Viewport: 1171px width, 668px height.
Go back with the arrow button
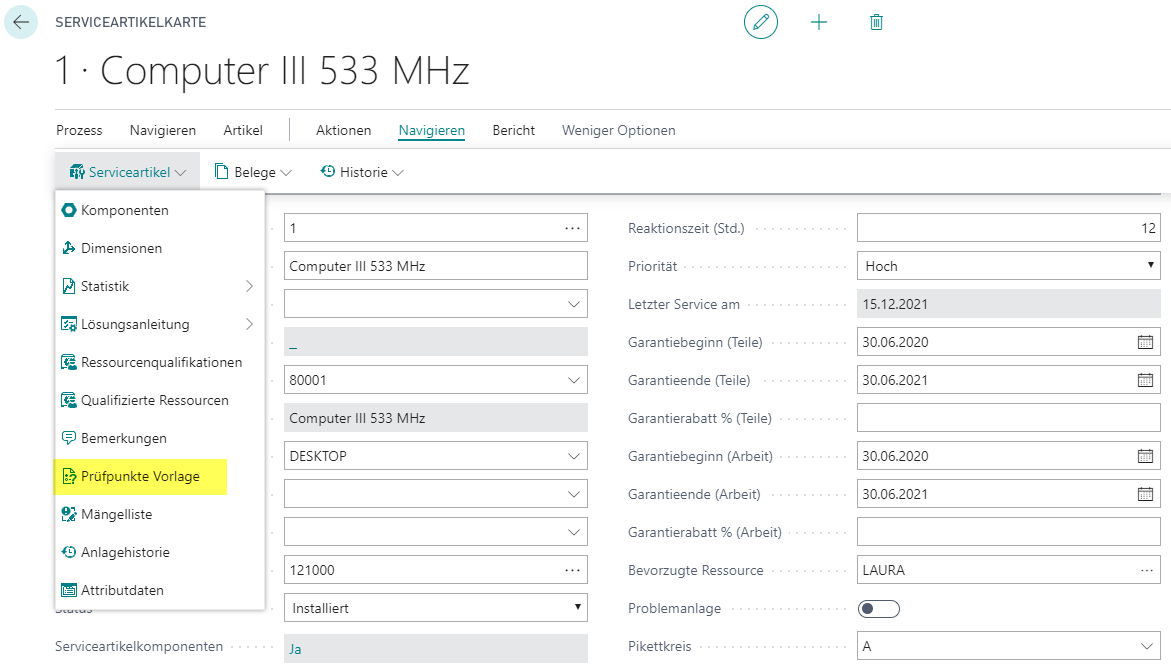tap(21, 22)
